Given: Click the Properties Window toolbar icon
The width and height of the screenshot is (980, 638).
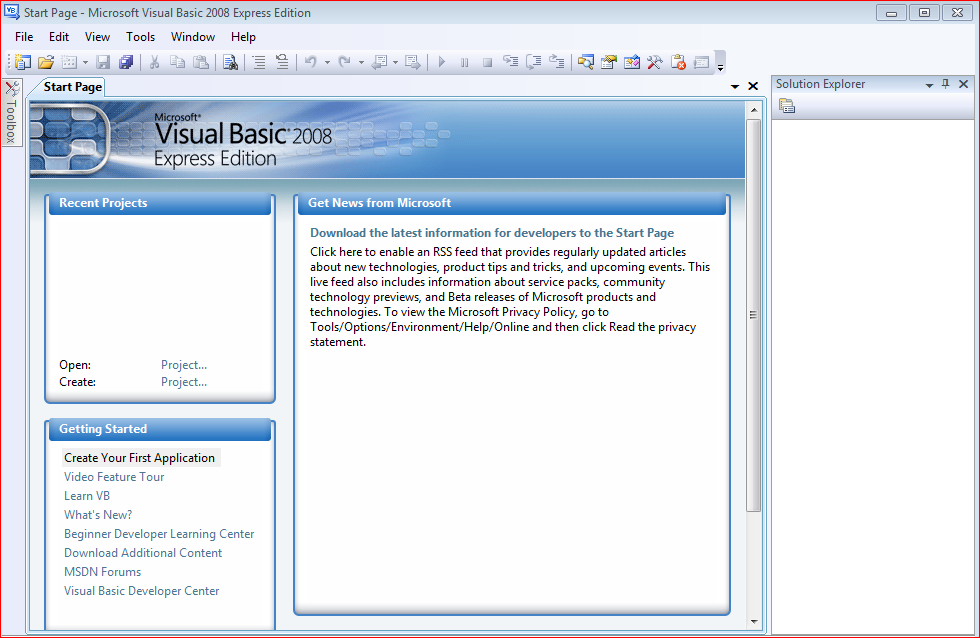Looking at the screenshot, I should (x=609, y=62).
